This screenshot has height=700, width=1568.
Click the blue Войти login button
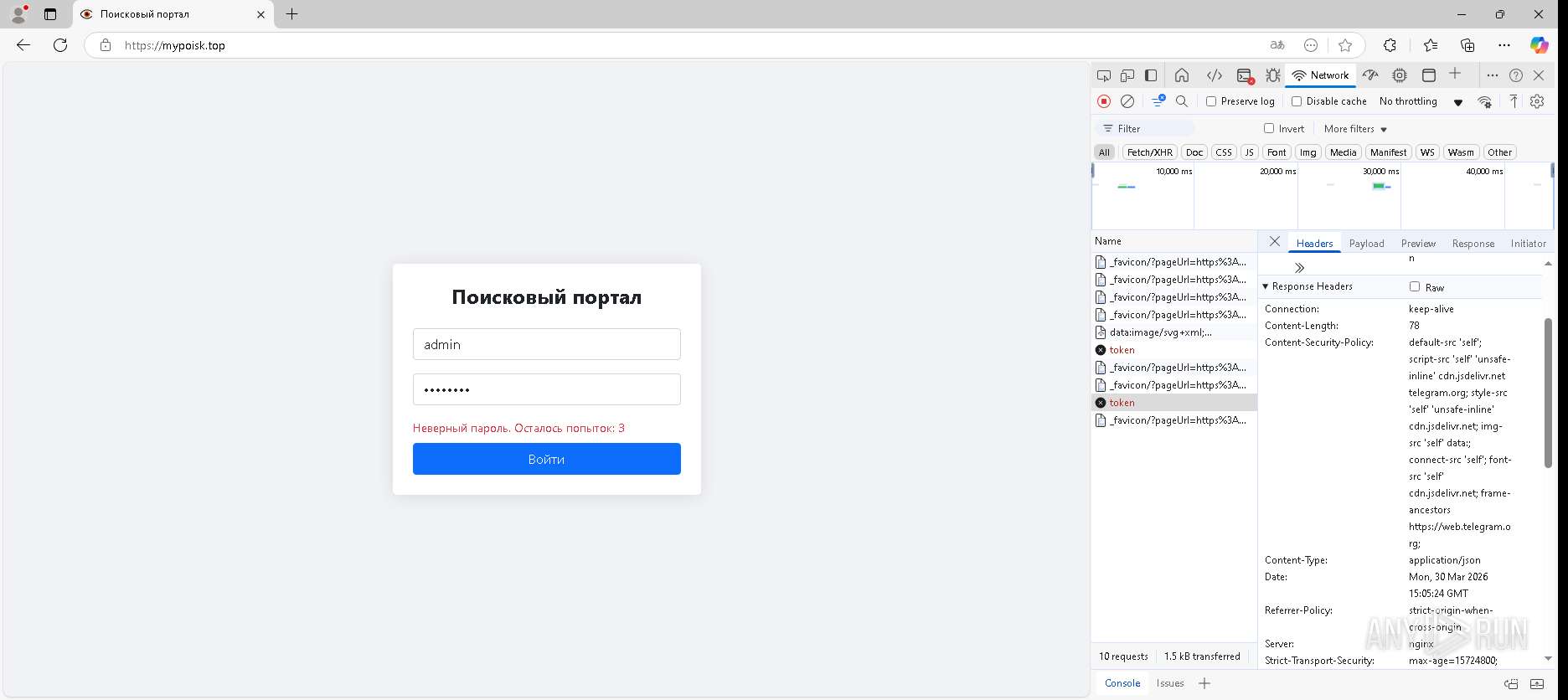tap(546, 459)
